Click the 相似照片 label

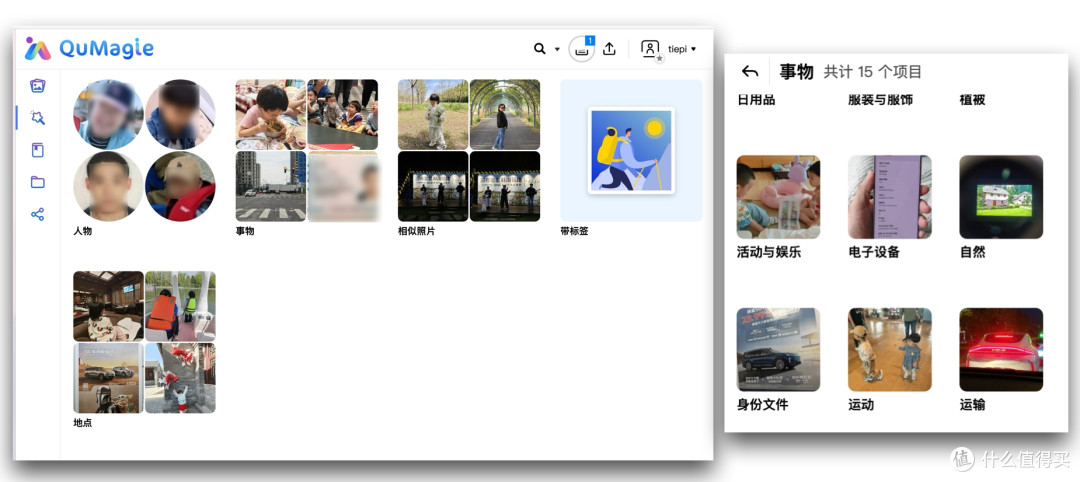pos(417,231)
